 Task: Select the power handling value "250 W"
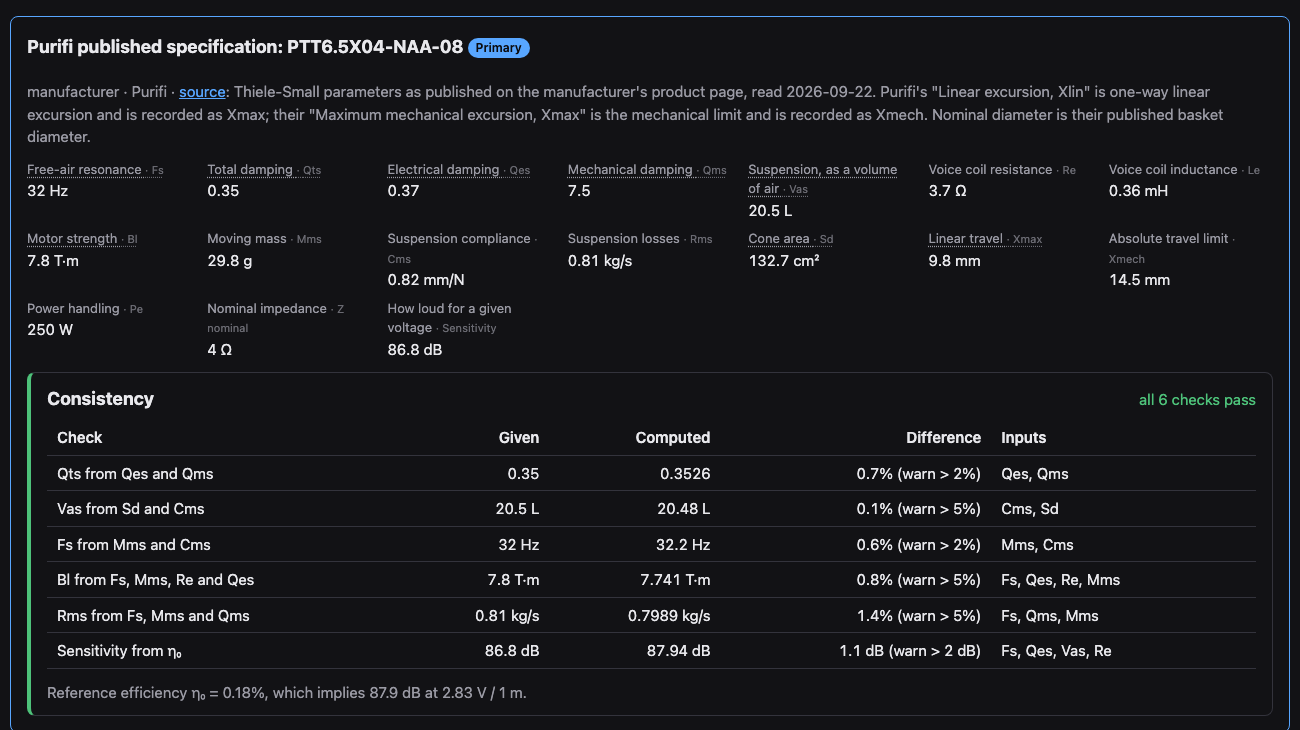point(50,330)
